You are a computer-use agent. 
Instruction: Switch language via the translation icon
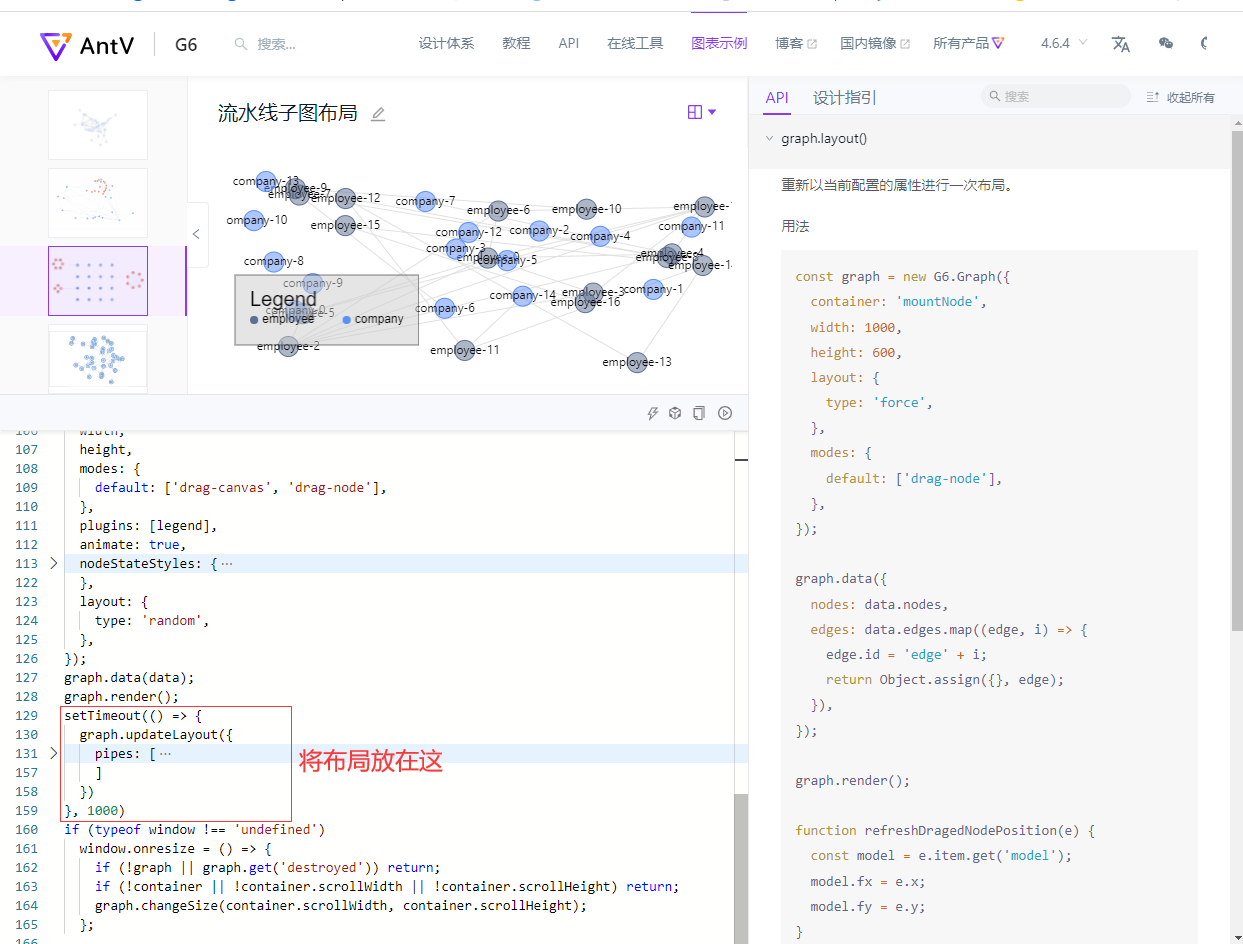1121,44
